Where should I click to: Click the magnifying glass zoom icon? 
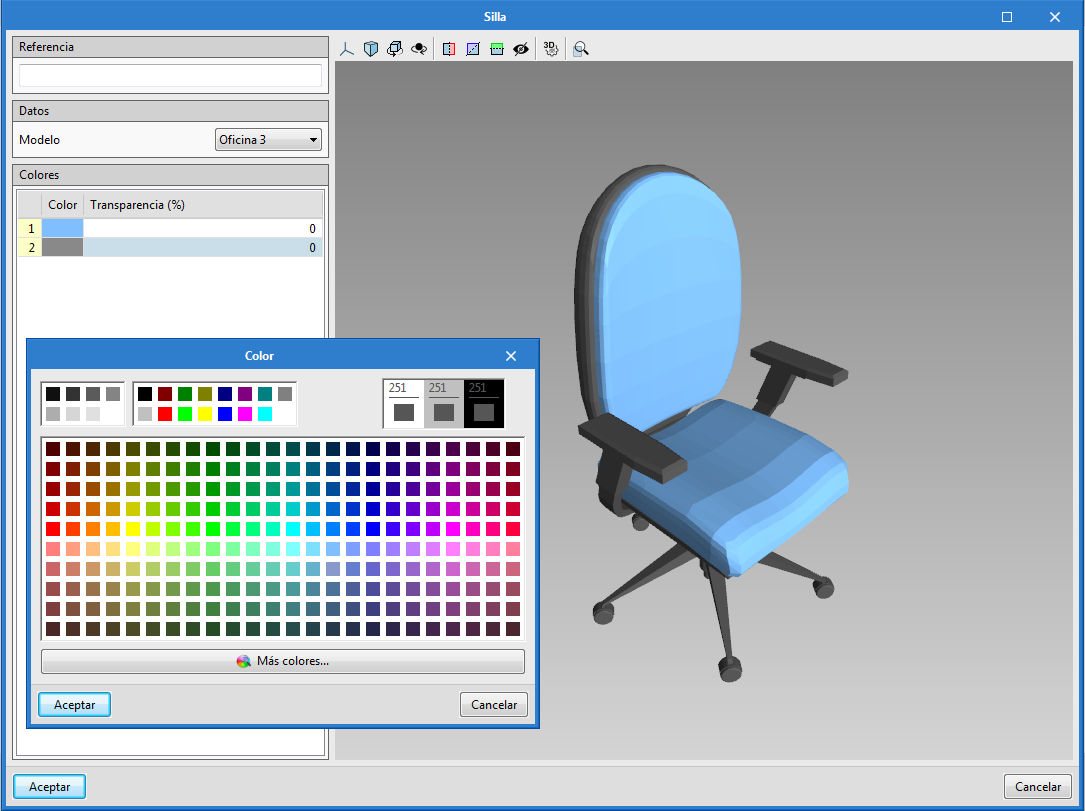pos(581,48)
